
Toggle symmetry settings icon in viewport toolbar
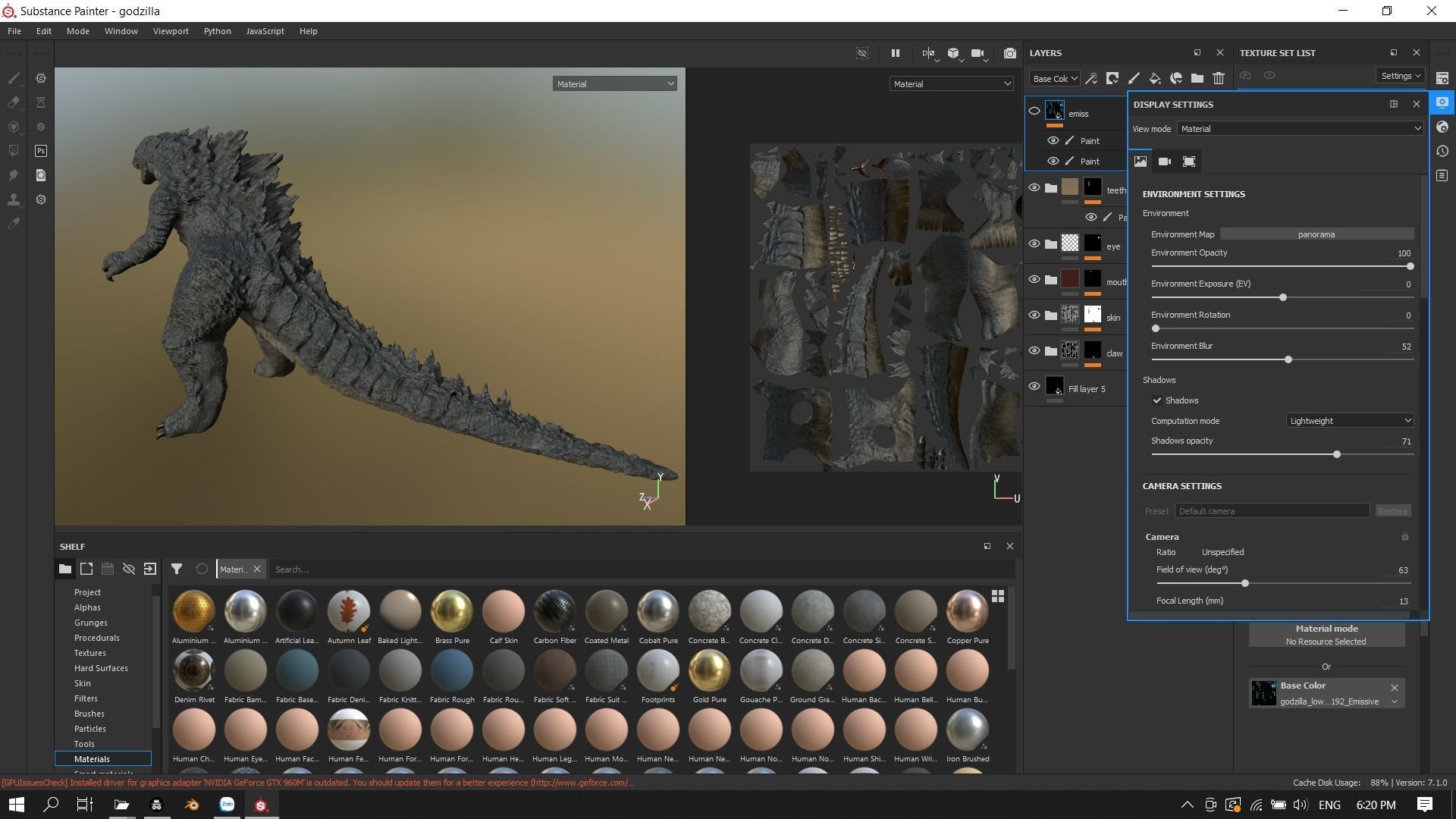(x=929, y=53)
